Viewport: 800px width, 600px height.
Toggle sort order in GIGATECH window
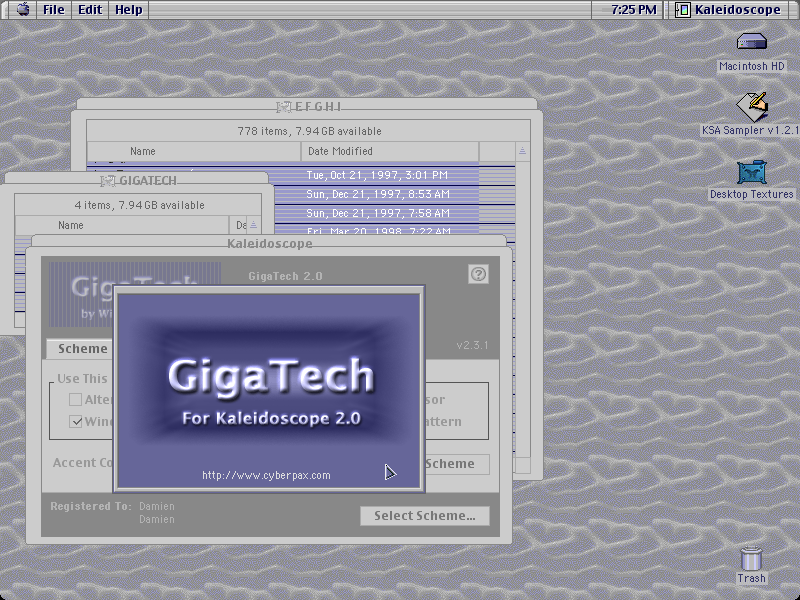pos(254,225)
